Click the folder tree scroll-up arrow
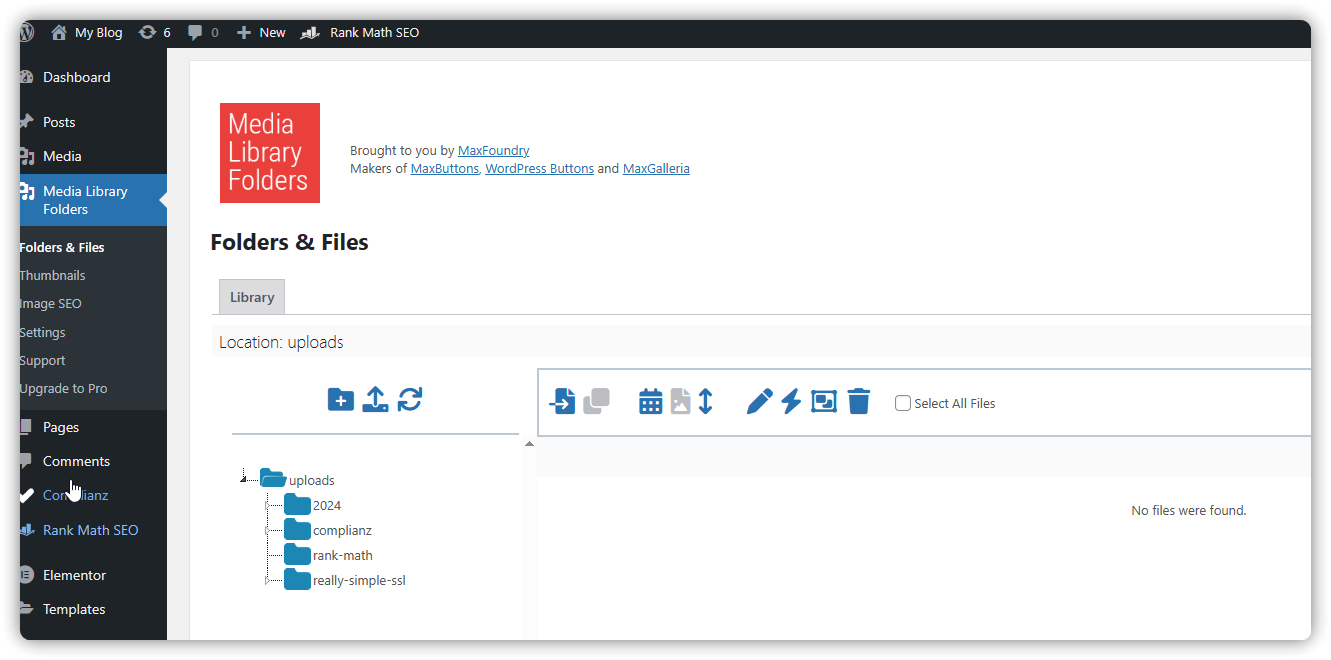 click(529, 444)
